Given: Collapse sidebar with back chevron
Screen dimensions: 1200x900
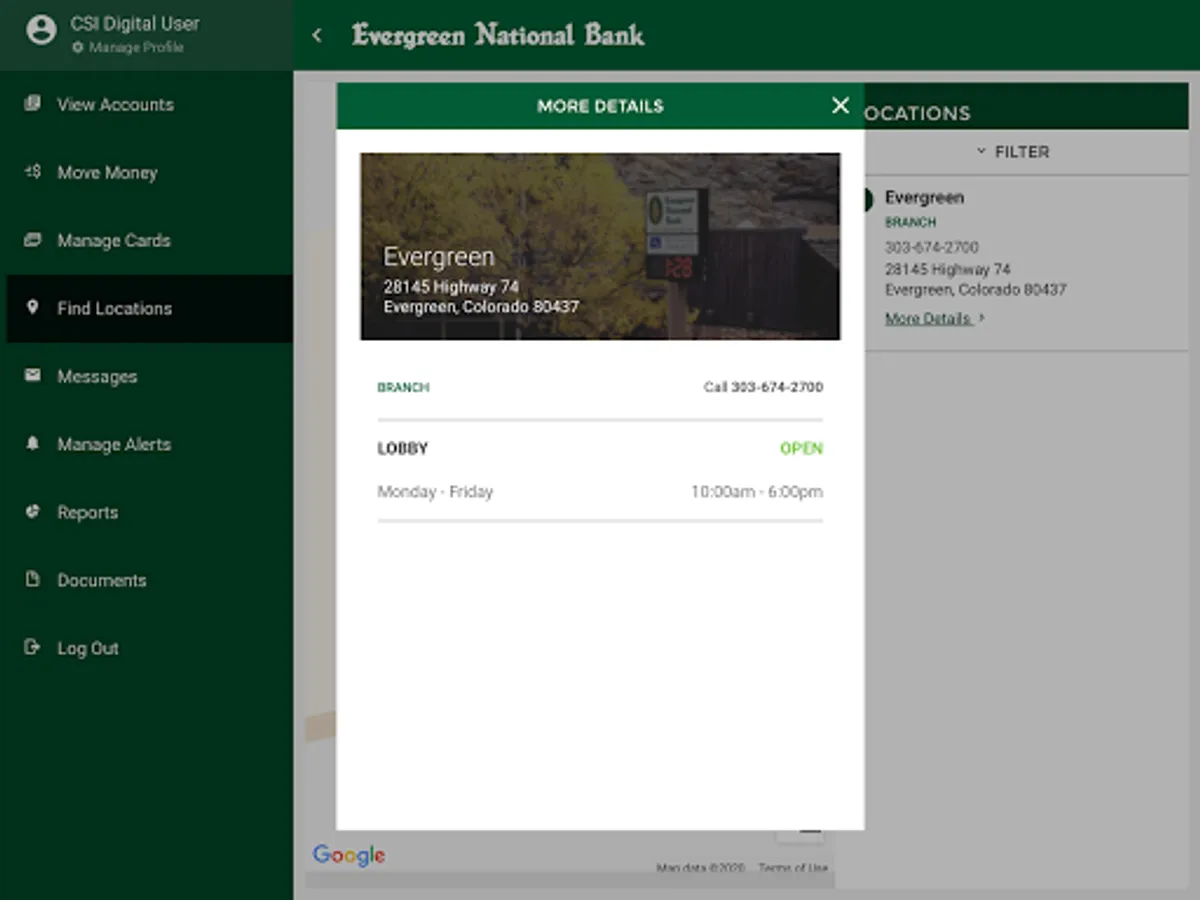Looking at the screenshot, I should (317, 36).
